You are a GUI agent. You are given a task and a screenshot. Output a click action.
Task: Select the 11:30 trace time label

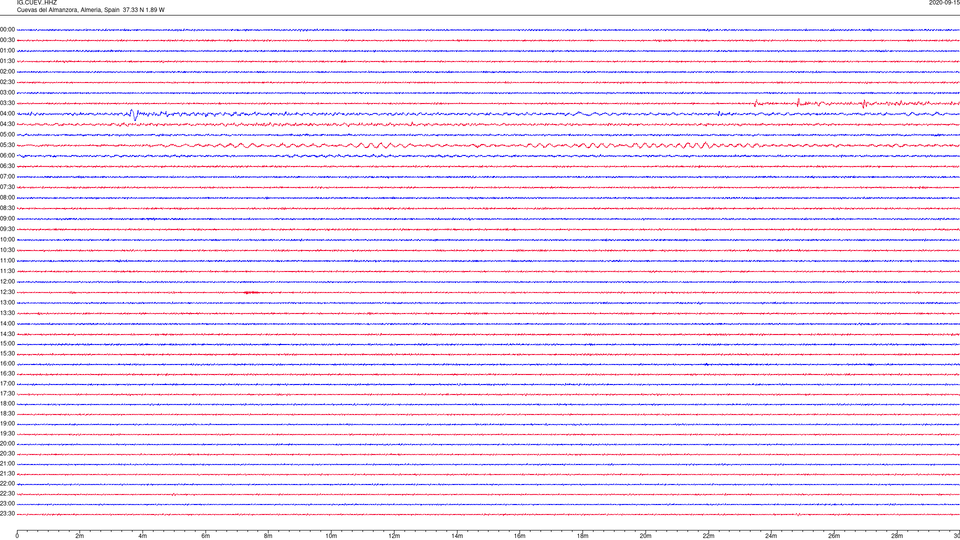[x=7, y=271]
